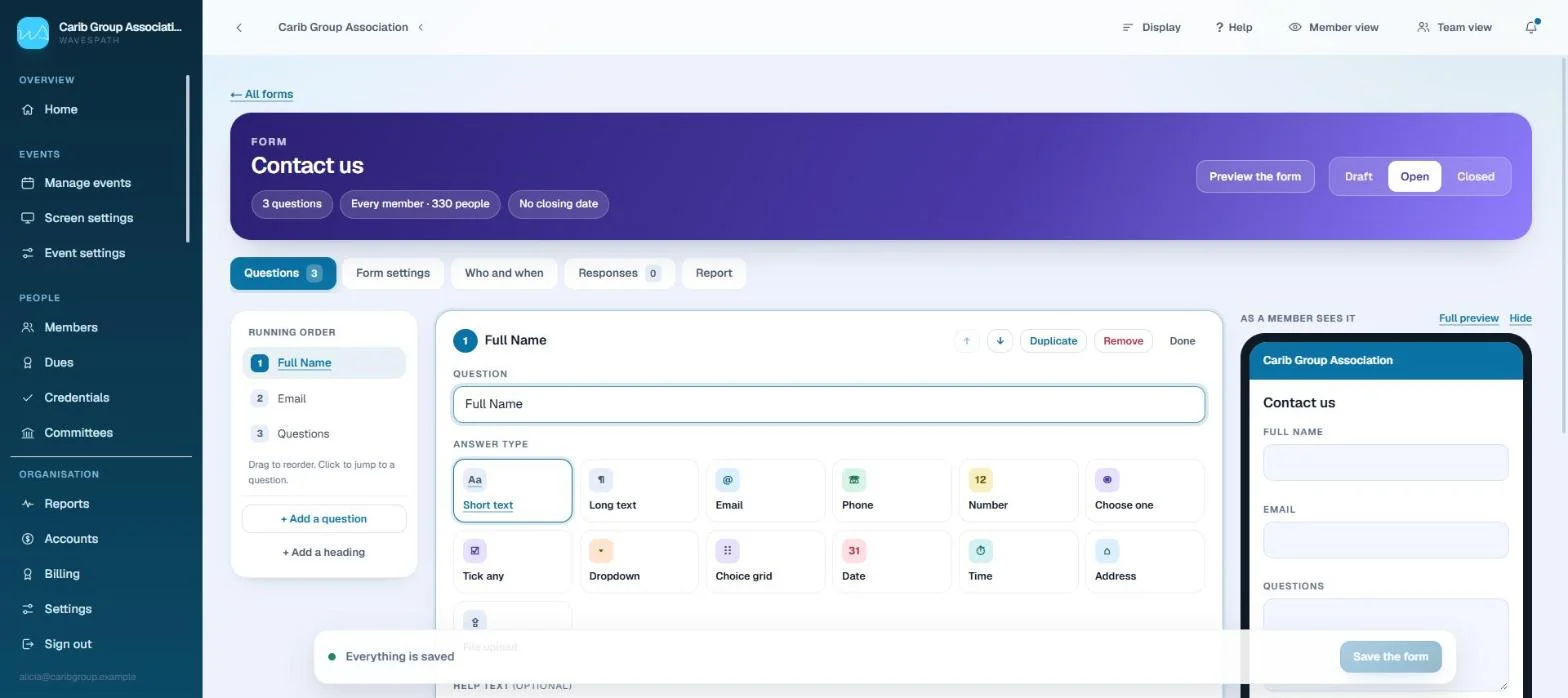Image resolution: width=1568 pixels, height=698 pixels.
Task: Click Save the form button
Action: (x=1390, y=657)
